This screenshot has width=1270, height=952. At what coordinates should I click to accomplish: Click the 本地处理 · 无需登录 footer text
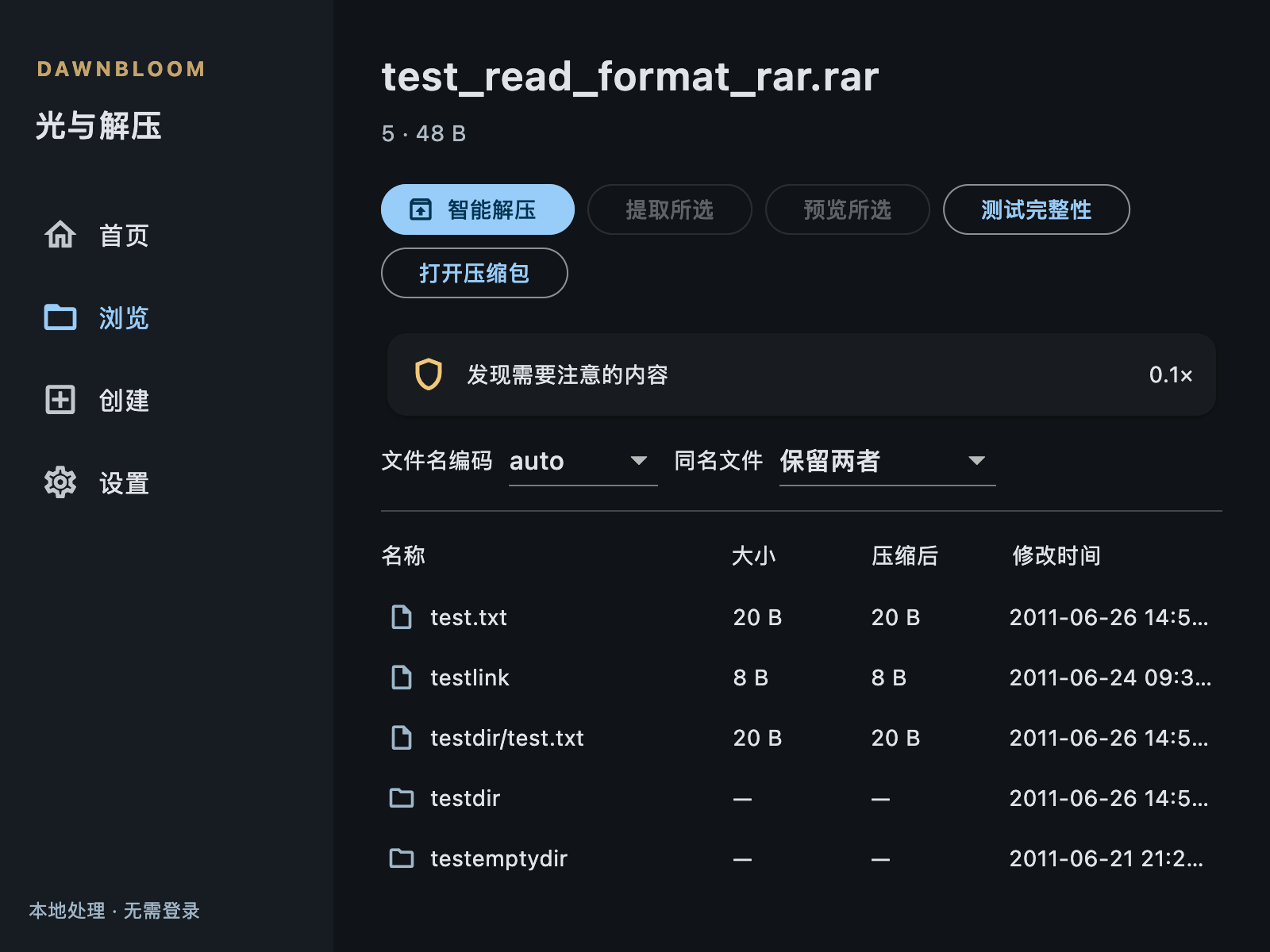114,910
